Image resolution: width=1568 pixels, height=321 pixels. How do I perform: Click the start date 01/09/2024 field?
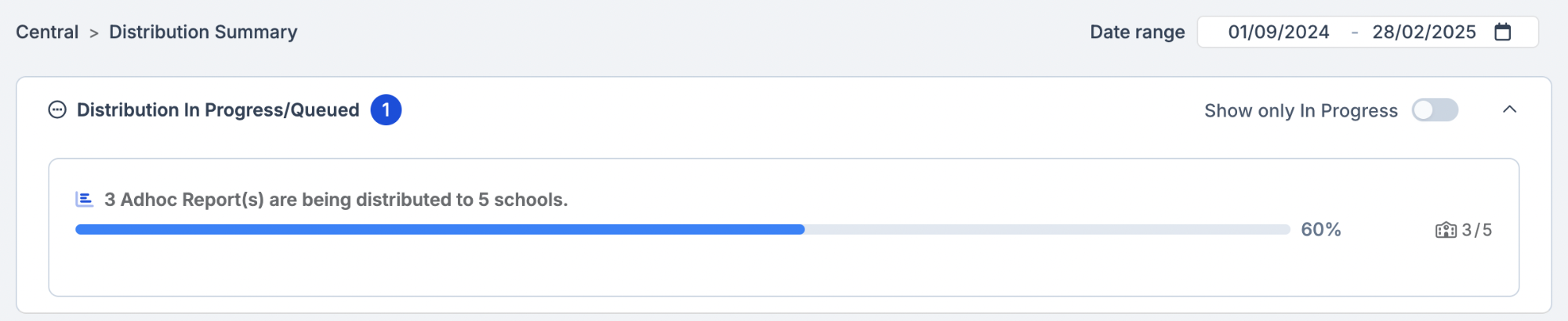click(1278, 32)
